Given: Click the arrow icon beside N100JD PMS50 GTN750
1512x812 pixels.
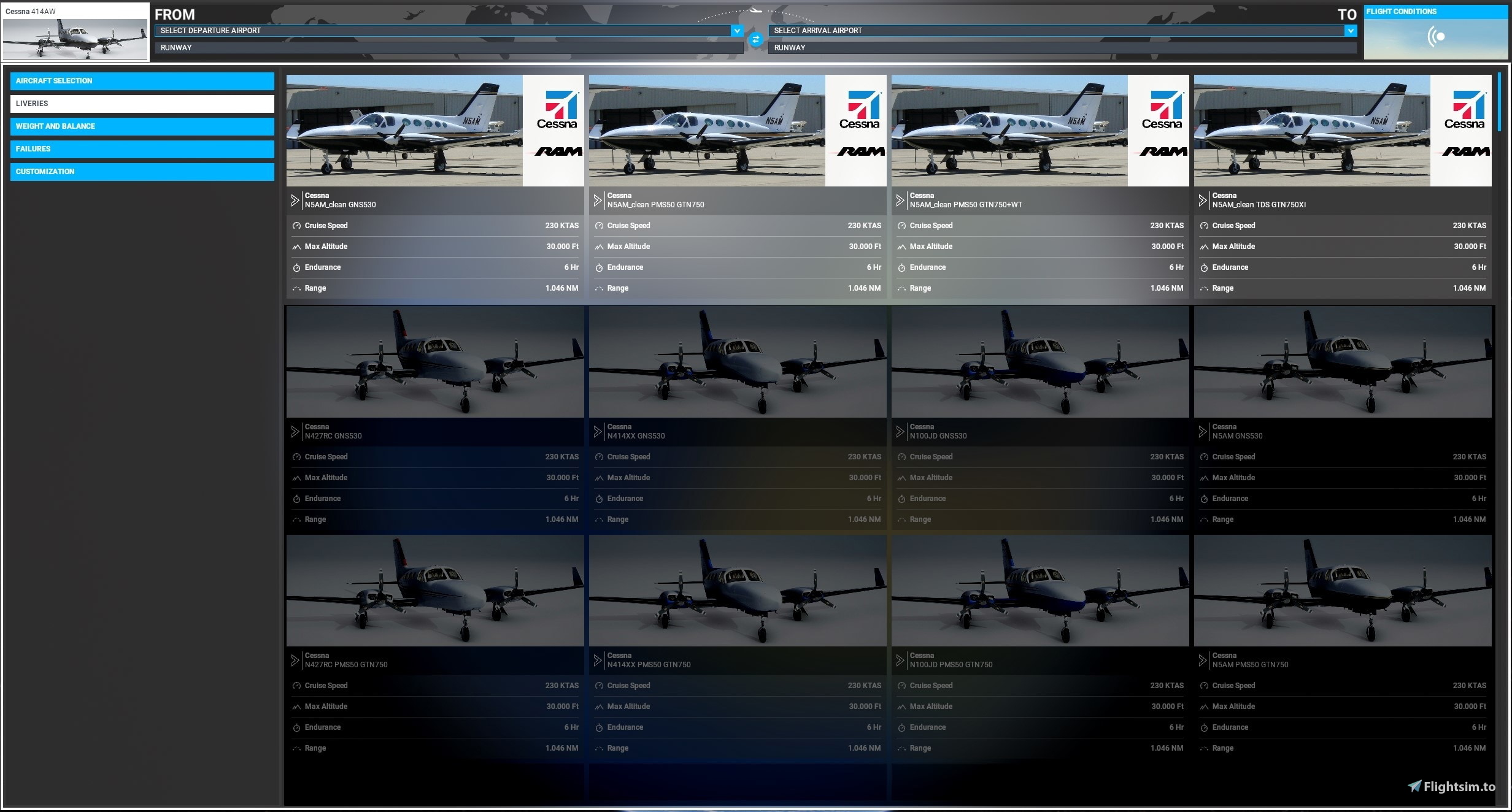Looking at the screenshot, I should click(900, 661).
